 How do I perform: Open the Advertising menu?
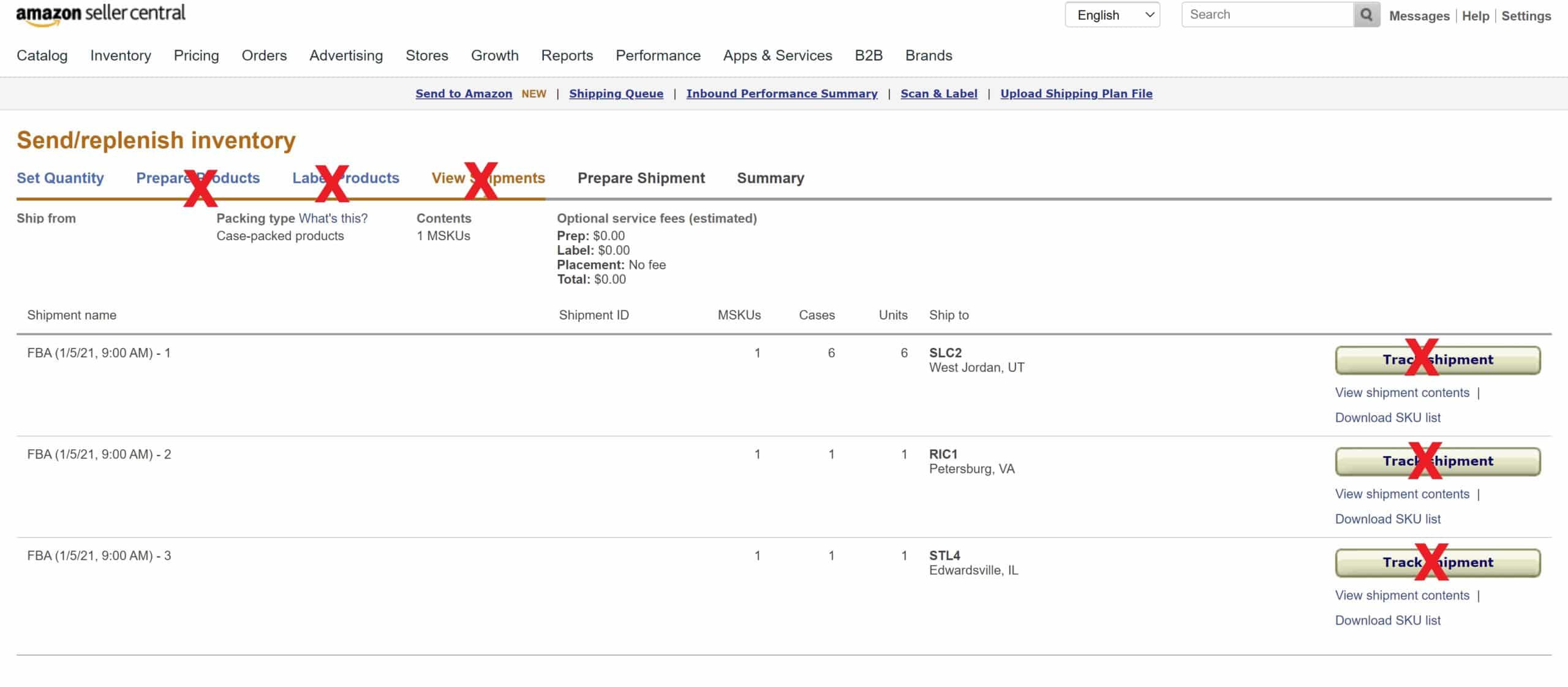pos(346,55)
